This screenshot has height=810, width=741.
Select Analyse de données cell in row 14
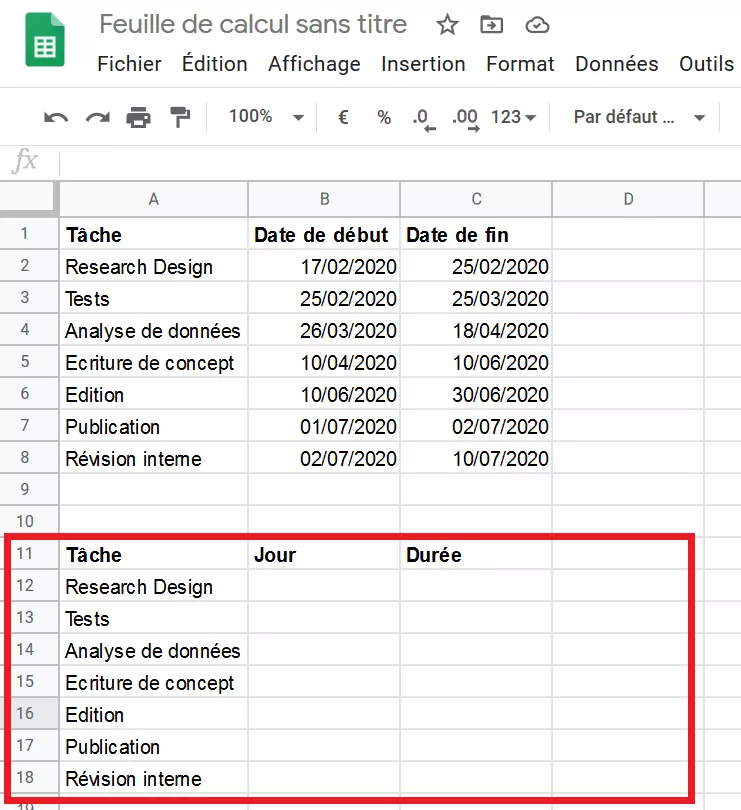coord(153,650)
